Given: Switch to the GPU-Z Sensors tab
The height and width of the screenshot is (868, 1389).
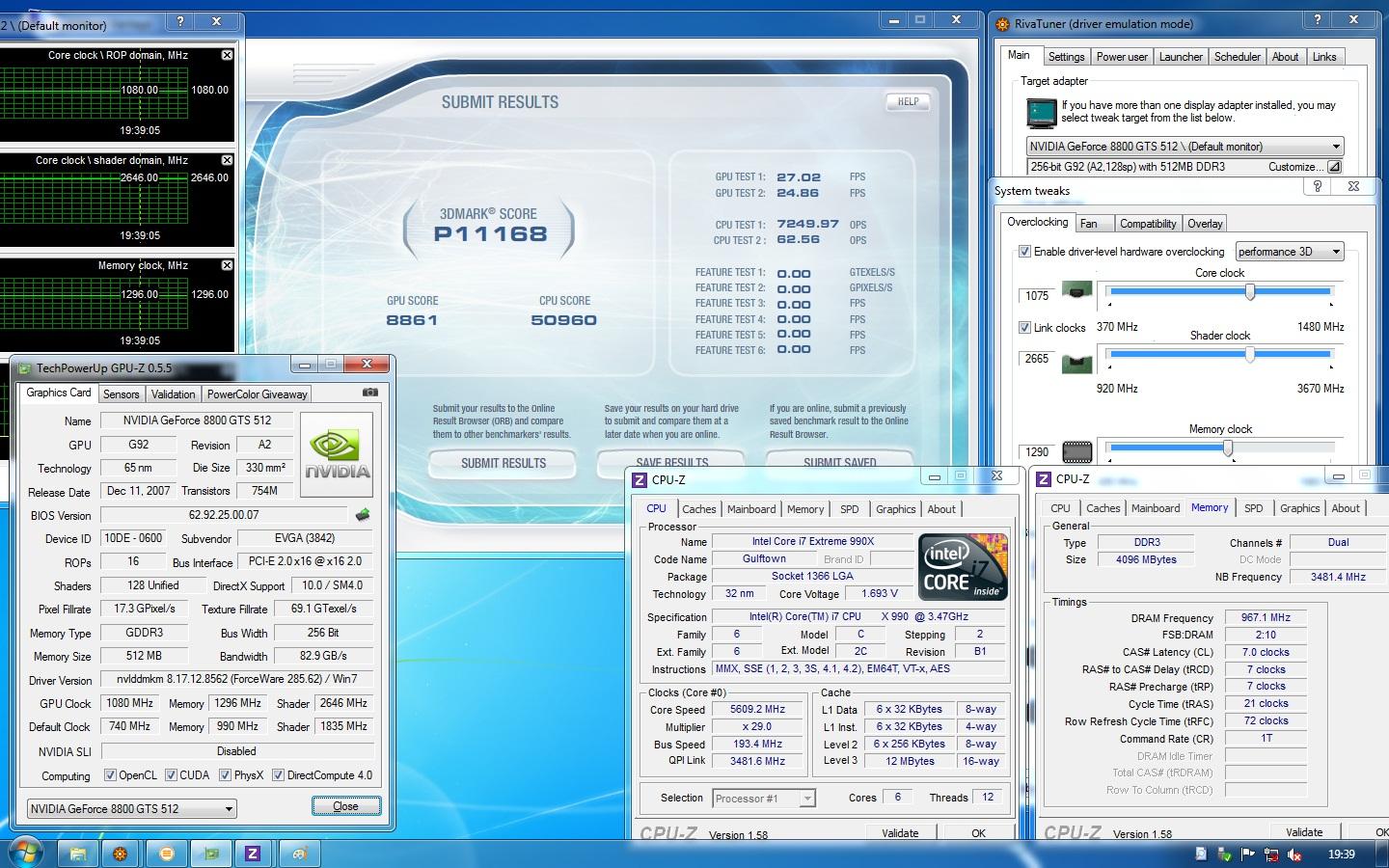Looking at the screenshot, I should click(x=122, y=393).
